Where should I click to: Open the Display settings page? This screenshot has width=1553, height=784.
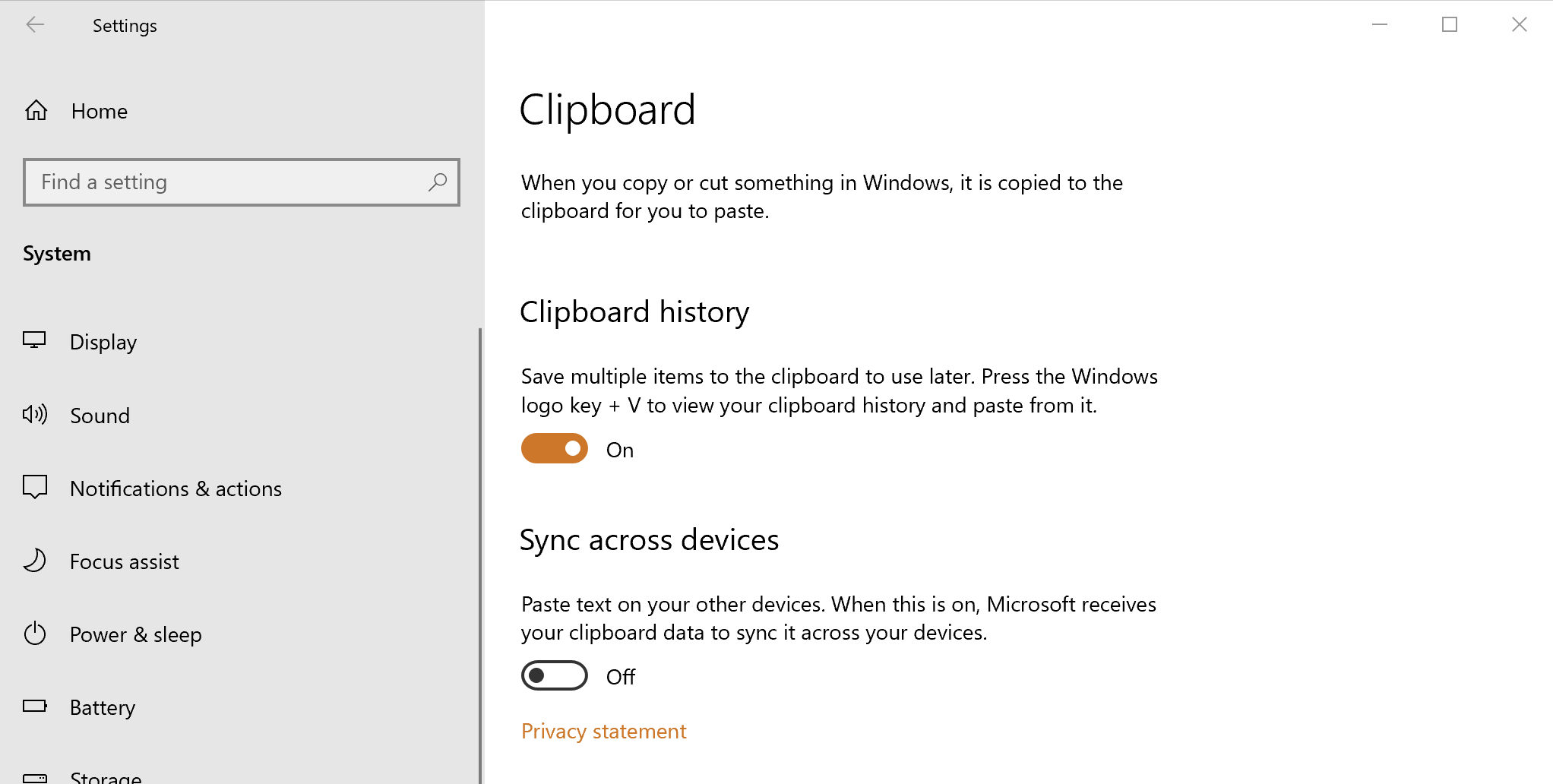coord(103,342)
